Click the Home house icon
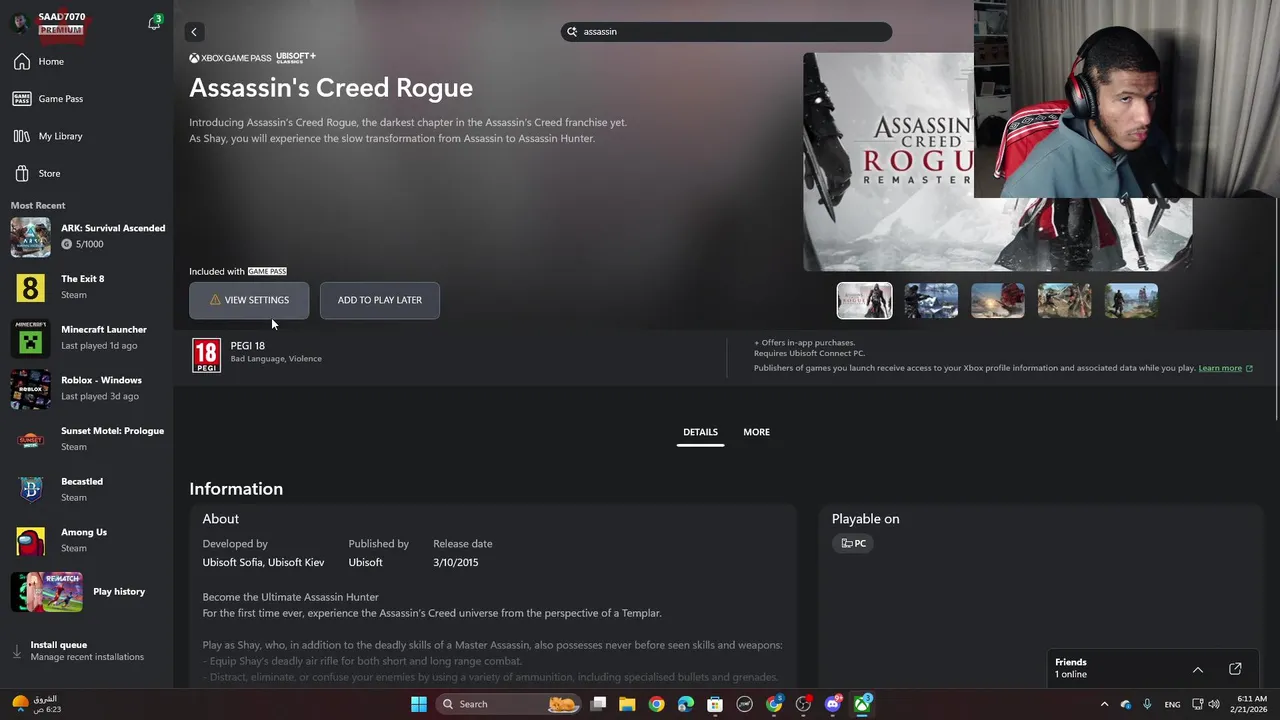The image size is (1280, 720). 22,62
